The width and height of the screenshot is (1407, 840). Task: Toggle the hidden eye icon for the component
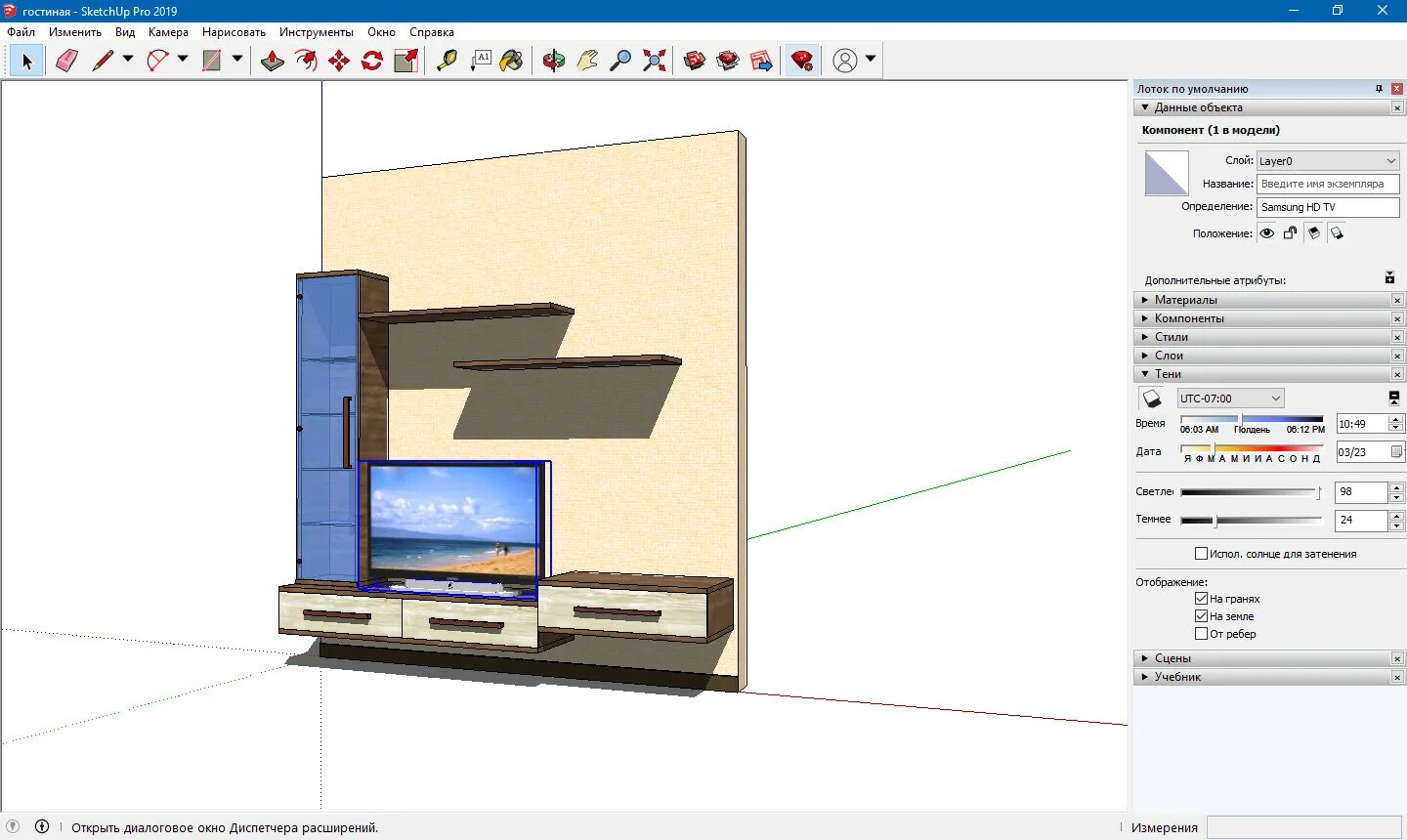point(1266,233)
